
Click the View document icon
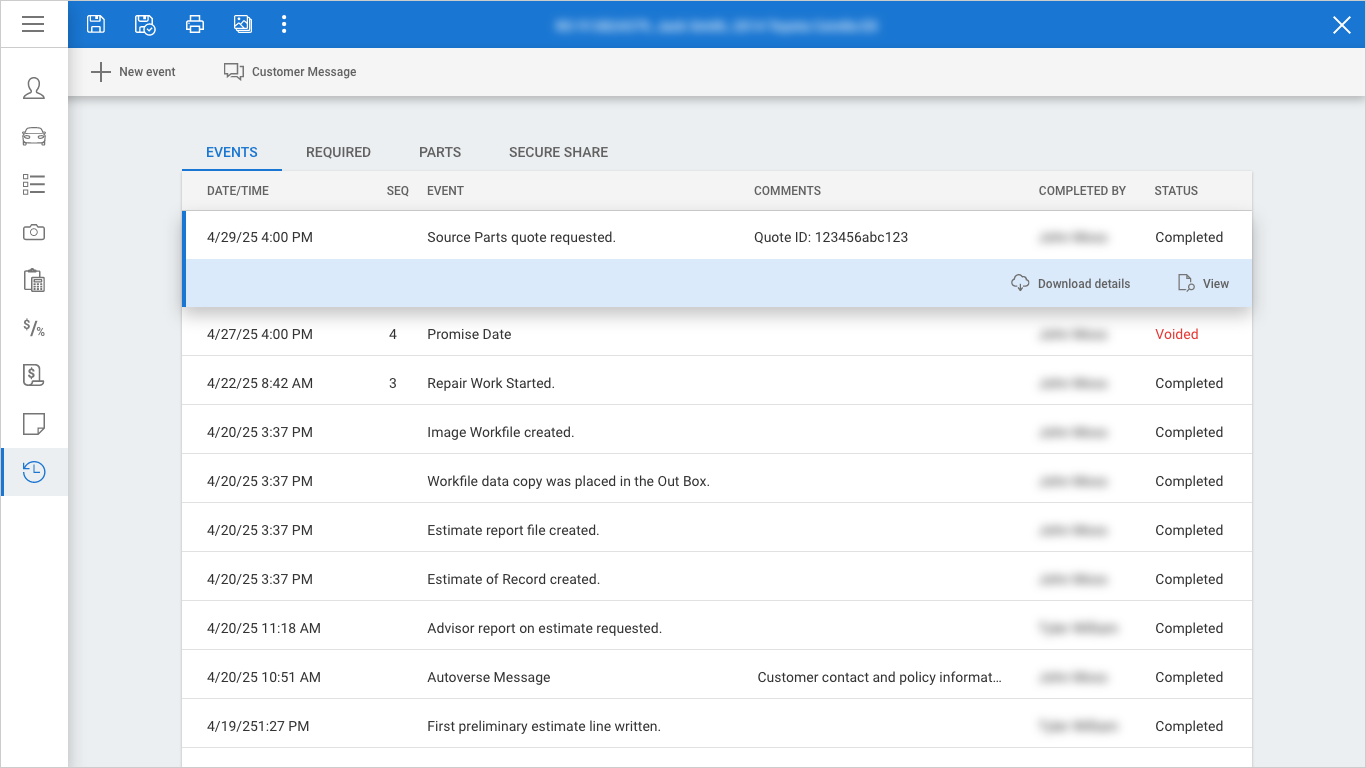pos(1186,283)
